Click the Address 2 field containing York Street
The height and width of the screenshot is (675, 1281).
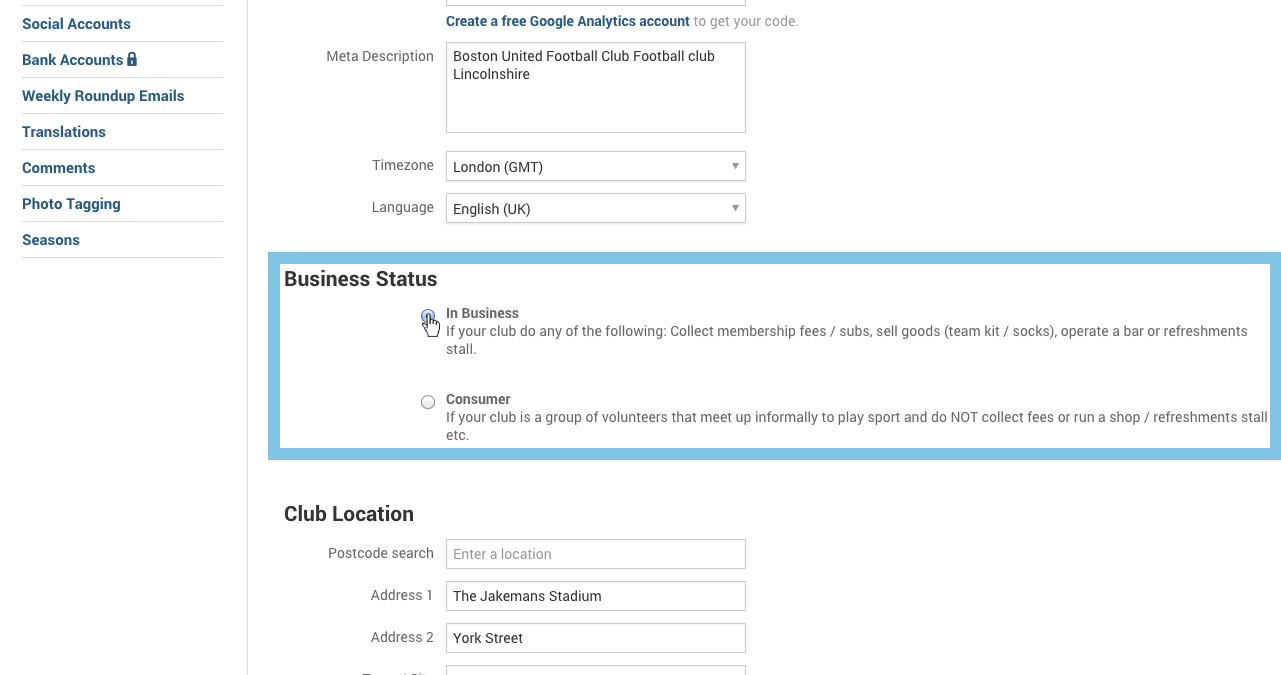pos(596,638)
